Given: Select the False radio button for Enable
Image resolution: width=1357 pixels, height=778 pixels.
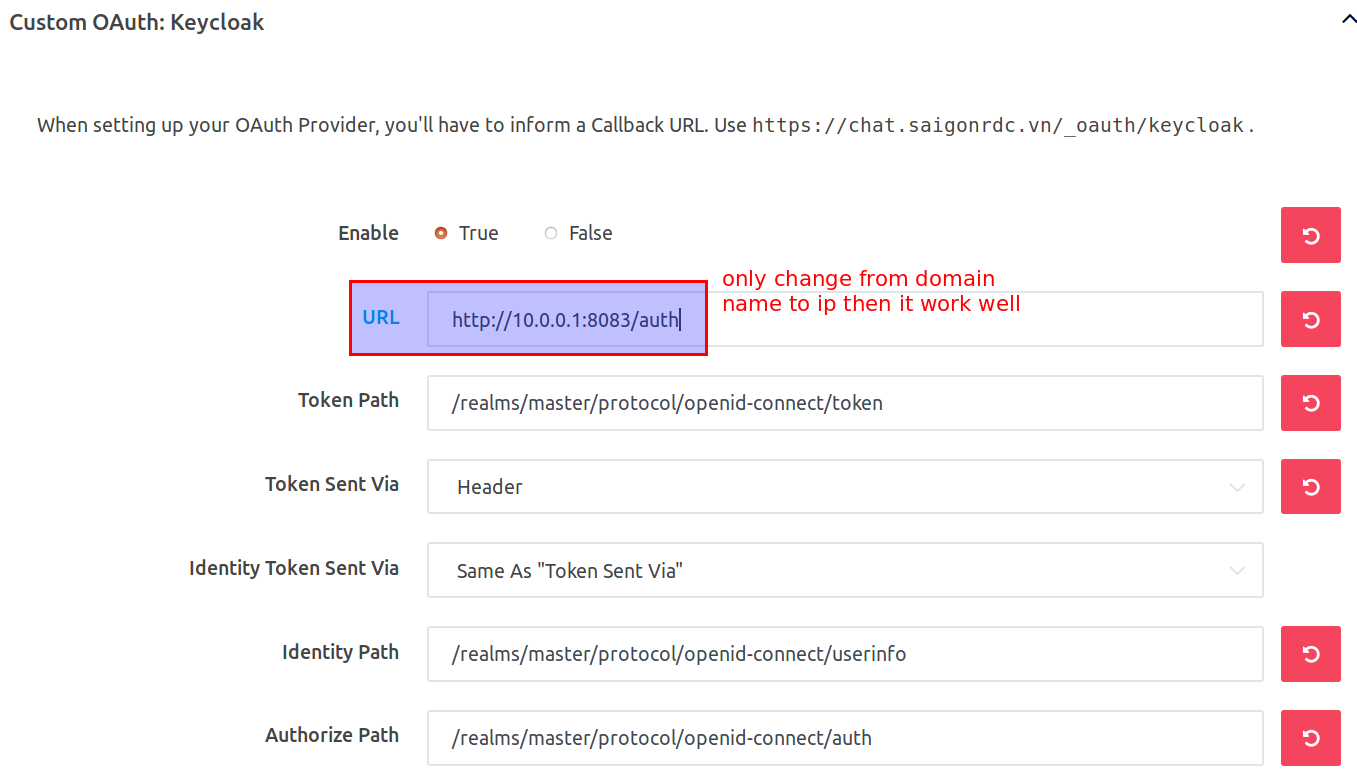Looking at the screenshot, I should pyautogui.click(x=550, y=232).
